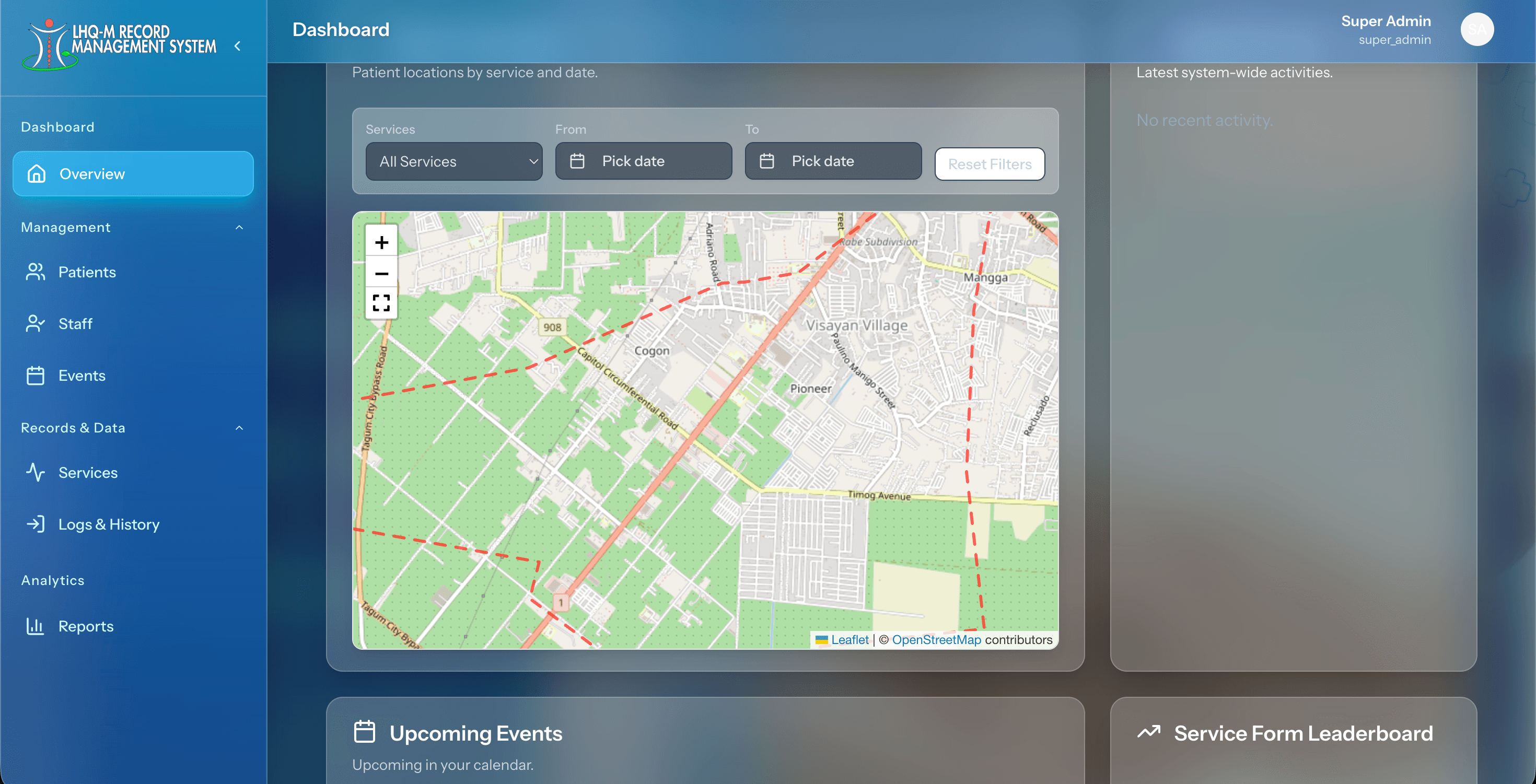Pick a date in the To field
The height and width of the screenshot is (784, 1536).
pyautogui.click(x=832, y=160)
